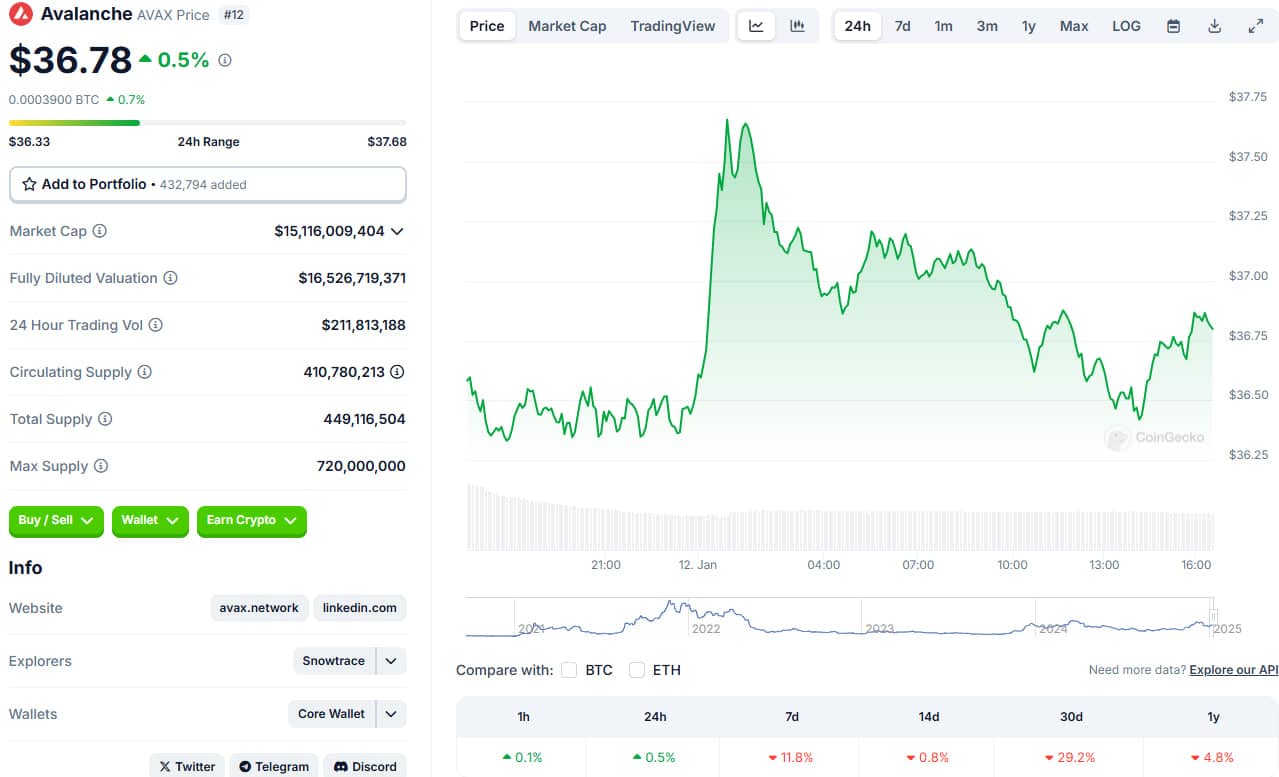The image size is (1279, 777).
Task: Click the 1h 0.1% cell
Action: [x=521, y=757]
